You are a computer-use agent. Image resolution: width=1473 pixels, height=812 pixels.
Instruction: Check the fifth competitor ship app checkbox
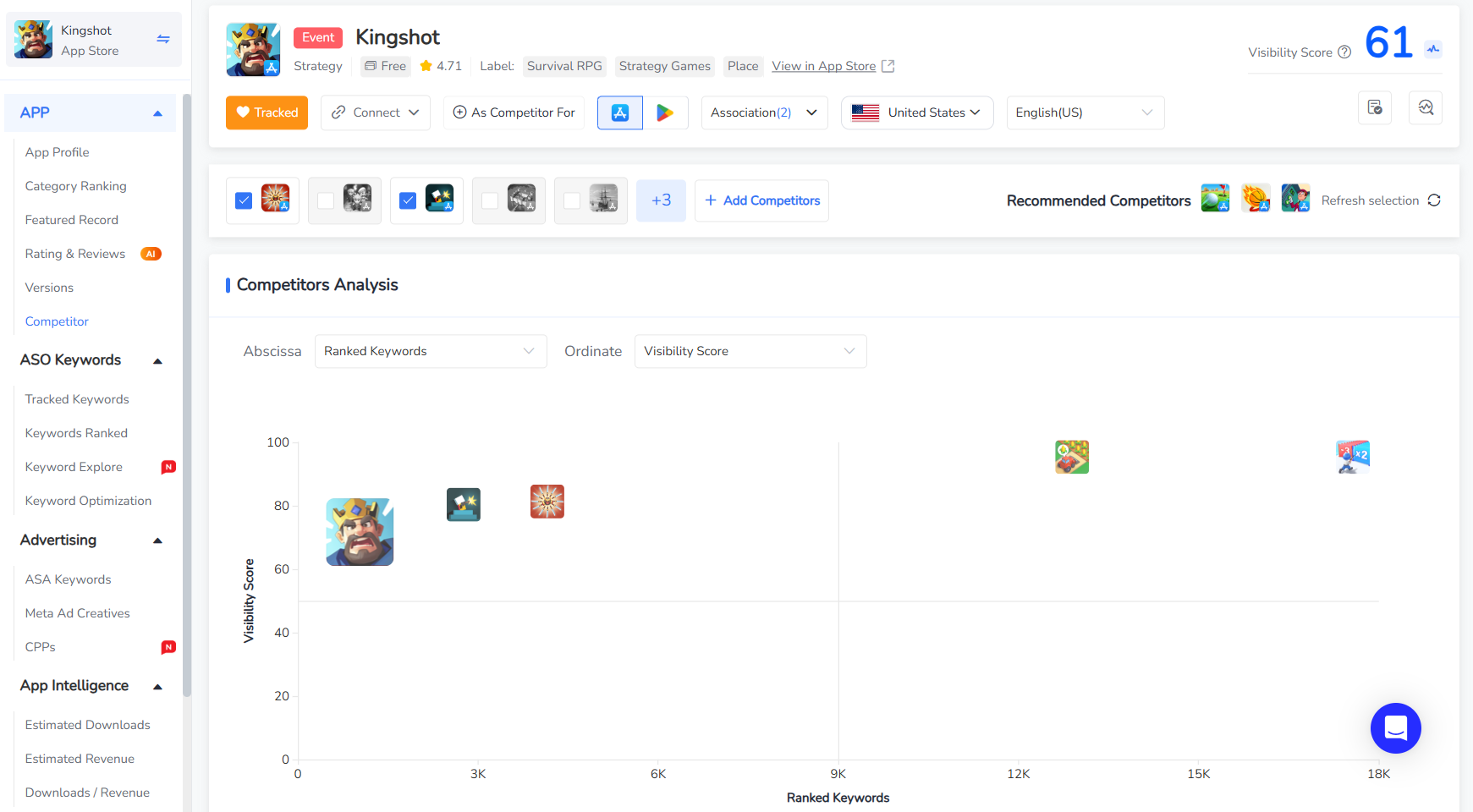tap(572, 200)
